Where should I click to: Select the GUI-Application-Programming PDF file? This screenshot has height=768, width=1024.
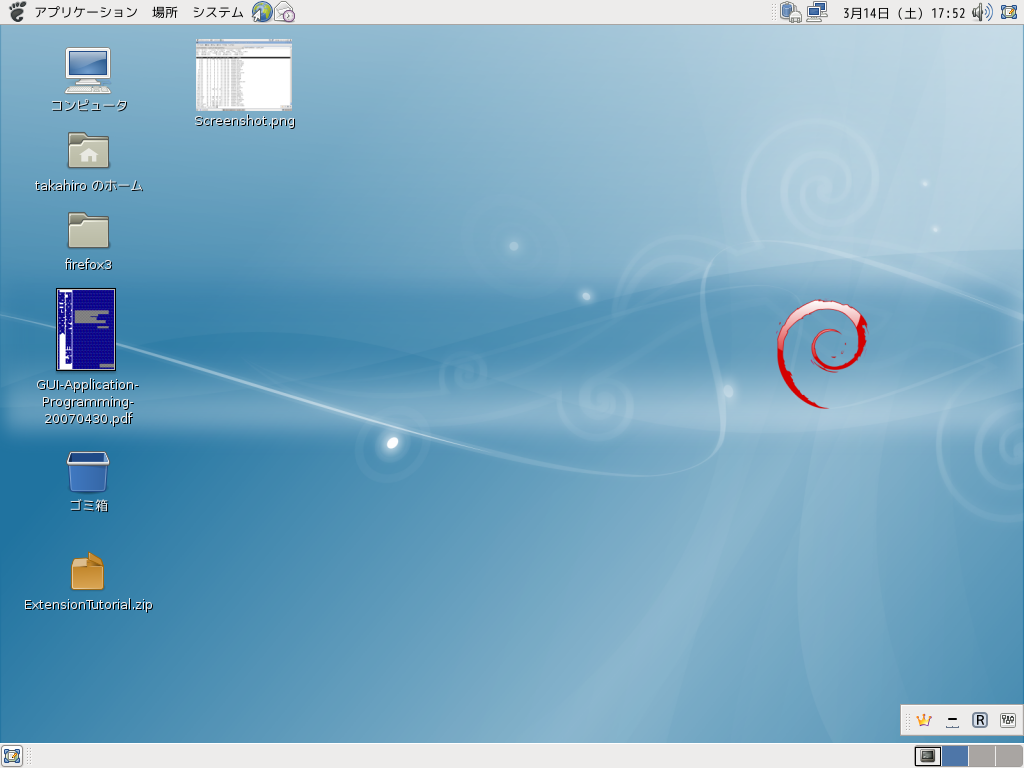(86, 330)
